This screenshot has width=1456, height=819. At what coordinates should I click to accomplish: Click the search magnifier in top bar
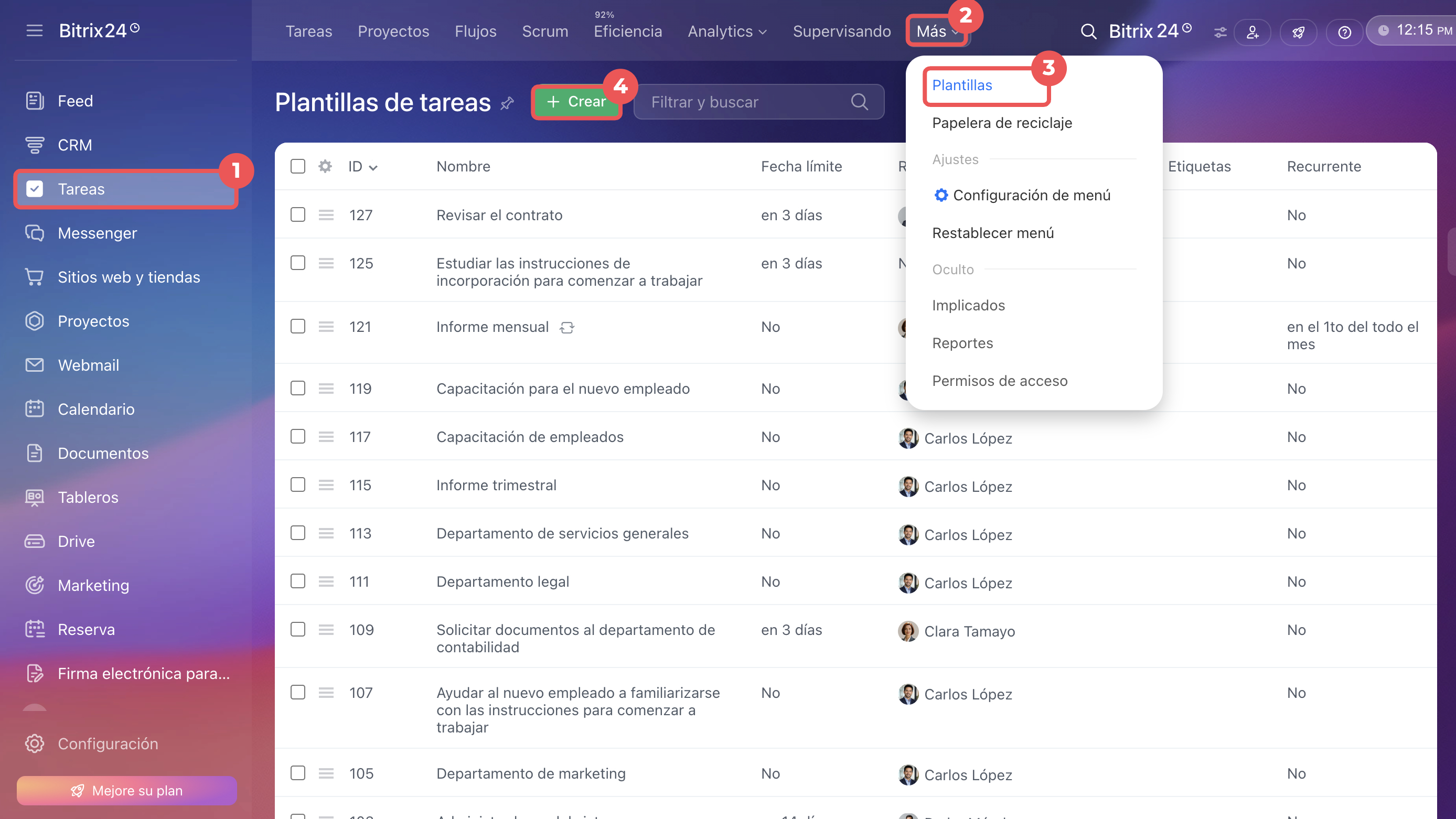pyautogui.click(x=1088, y=31)
